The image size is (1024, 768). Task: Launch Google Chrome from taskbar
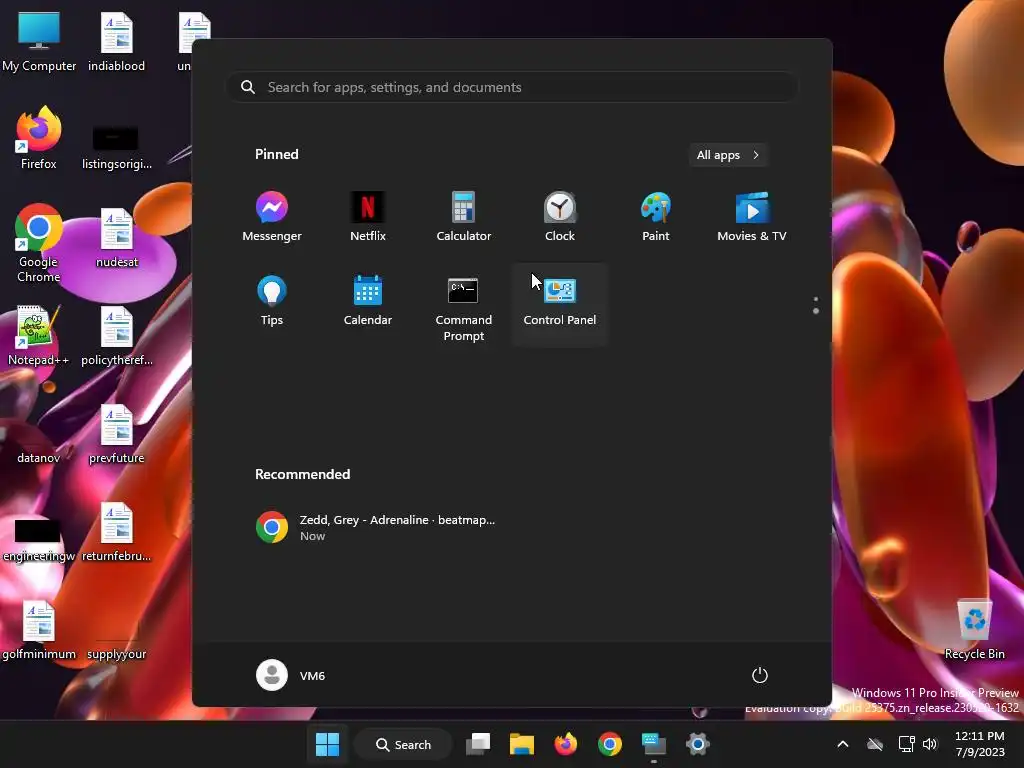[x=609, y=744]
